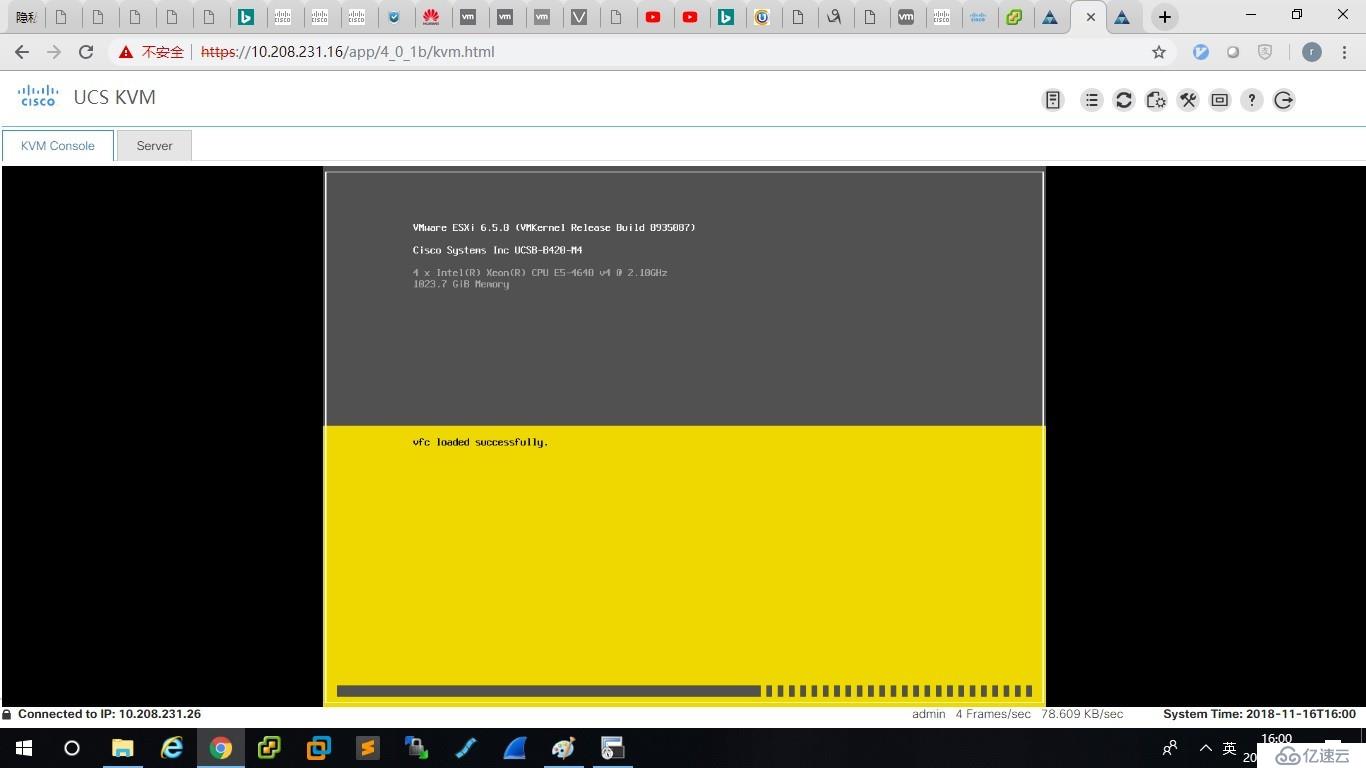Go forward in the browser
The height and width of the screenshot is (768, 1366).
(54, 52)
